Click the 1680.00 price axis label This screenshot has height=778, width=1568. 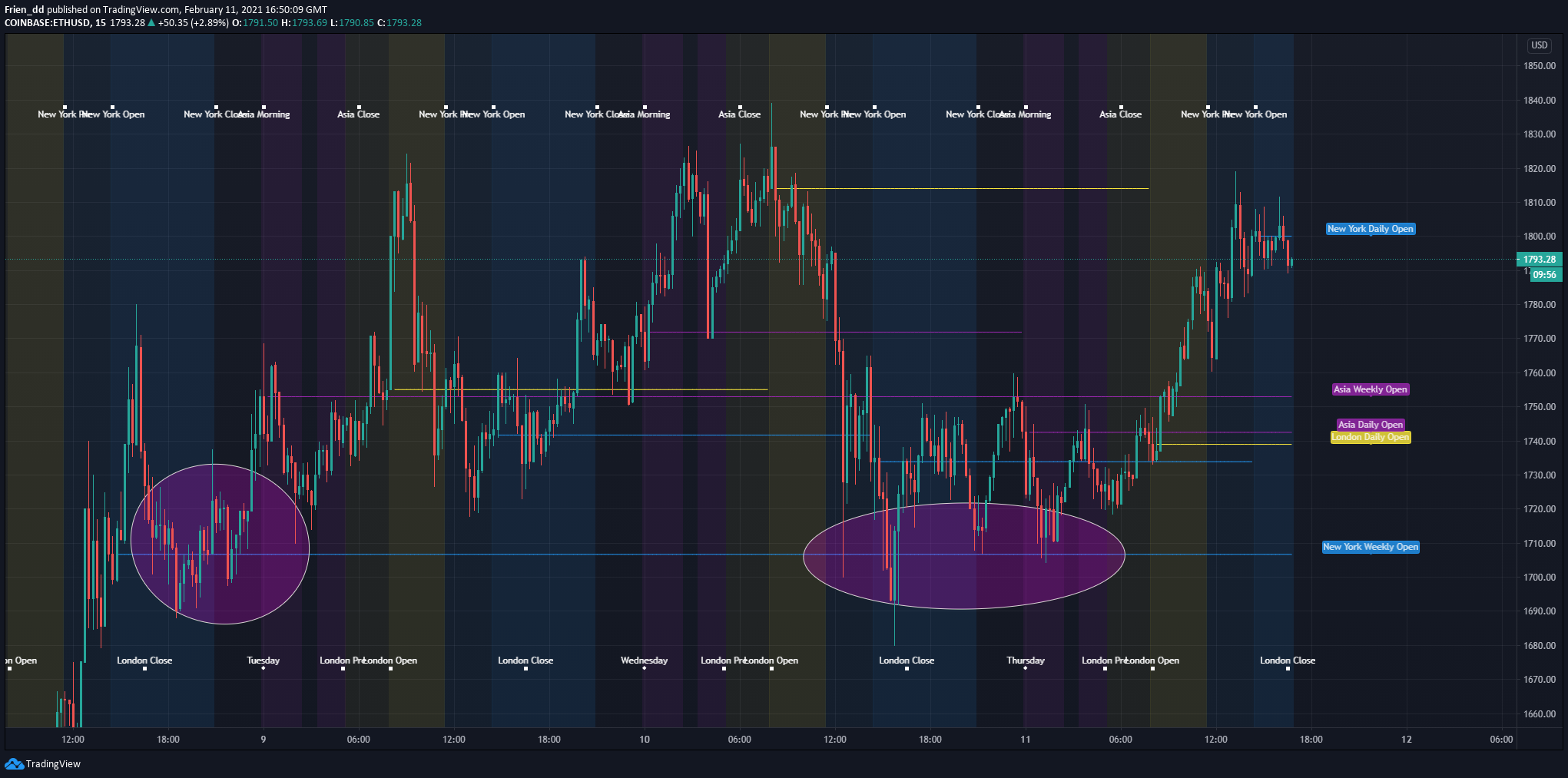tap(1540, 646)
